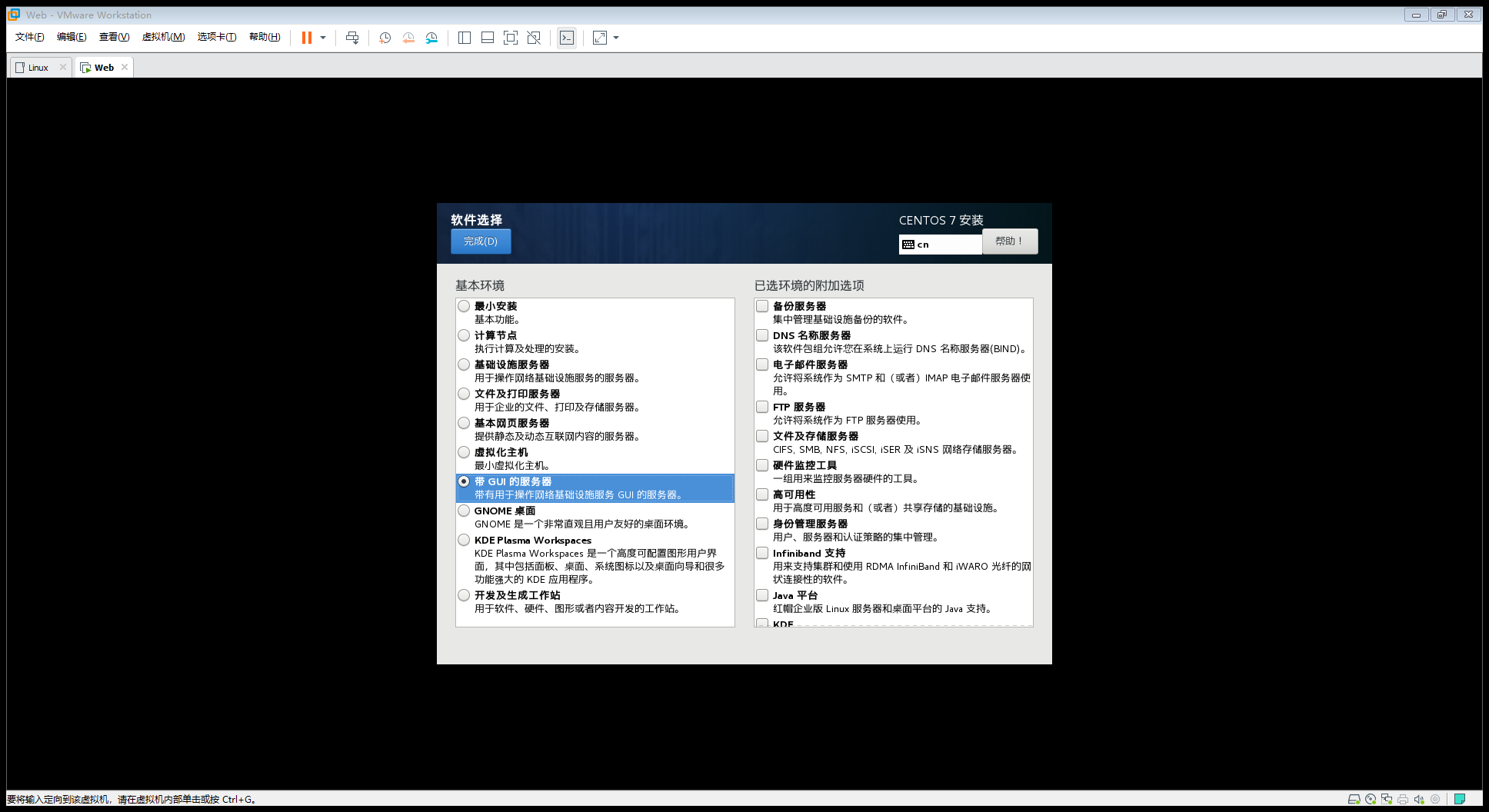Open the power options dropdown next to pause
Screen dimensions: 1489x812
[x=323, y=38]
